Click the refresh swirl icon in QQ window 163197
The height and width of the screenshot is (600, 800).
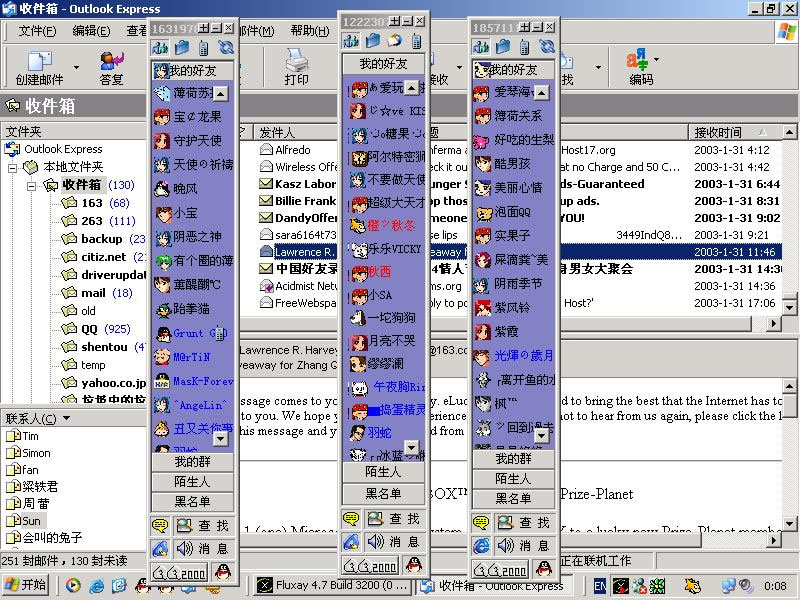pyautogui.click(x=226, y=47)
